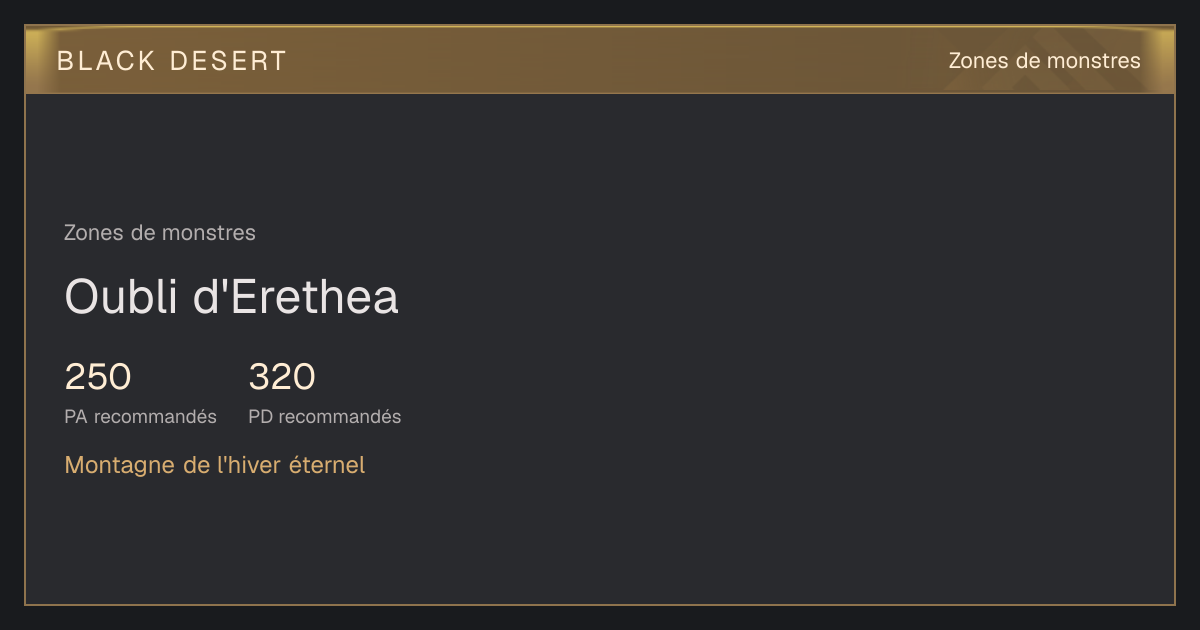Select the 320 defense value
The height and width of the screenshot is (630, 1200).
(282, 377)
